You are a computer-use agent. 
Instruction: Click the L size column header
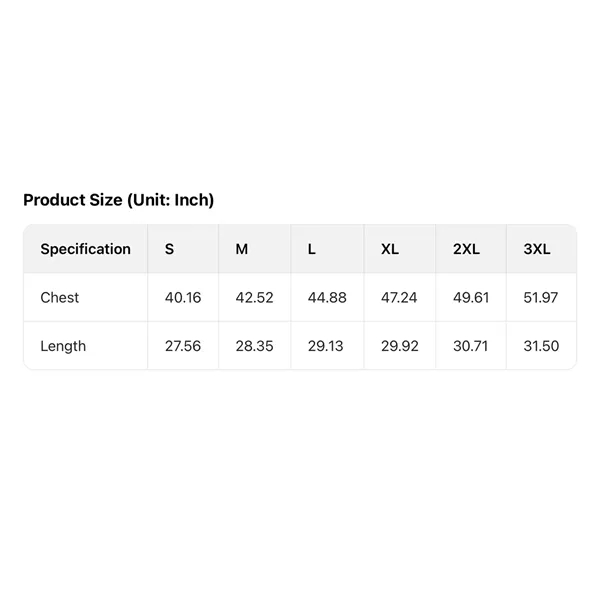[312, 249]
